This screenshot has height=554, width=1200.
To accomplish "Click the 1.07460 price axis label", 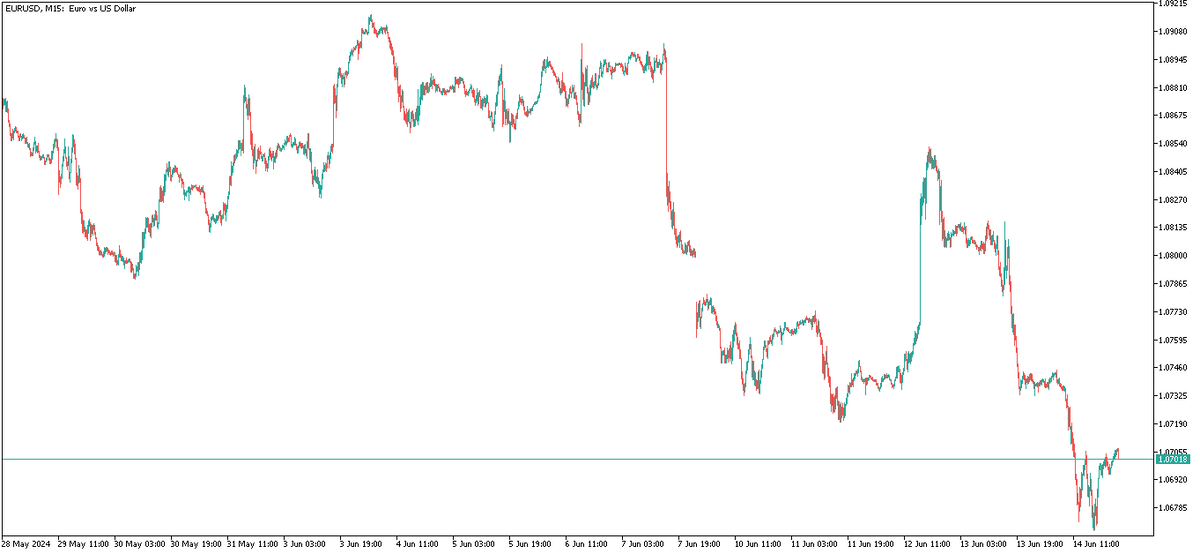I will 1173,367.
